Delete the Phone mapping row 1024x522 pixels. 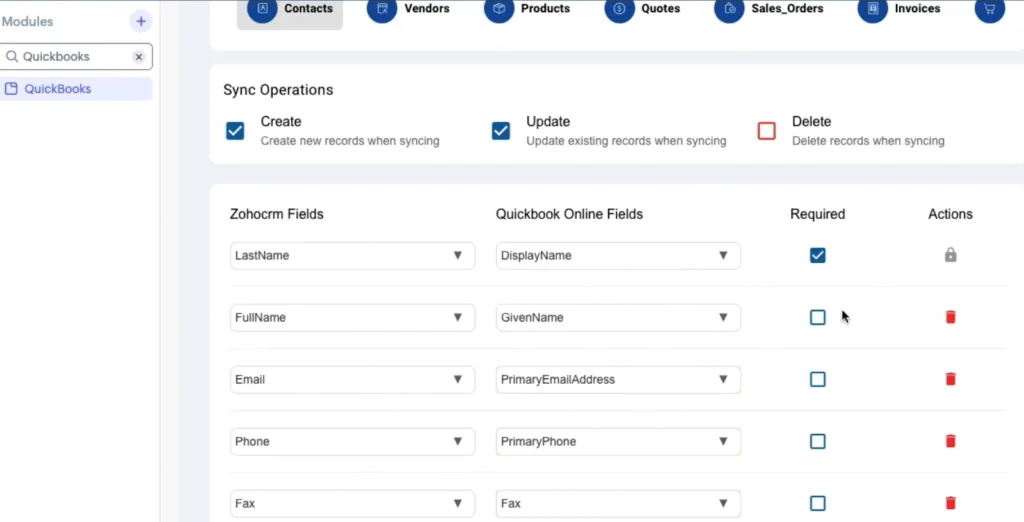[x=950, y=441]
